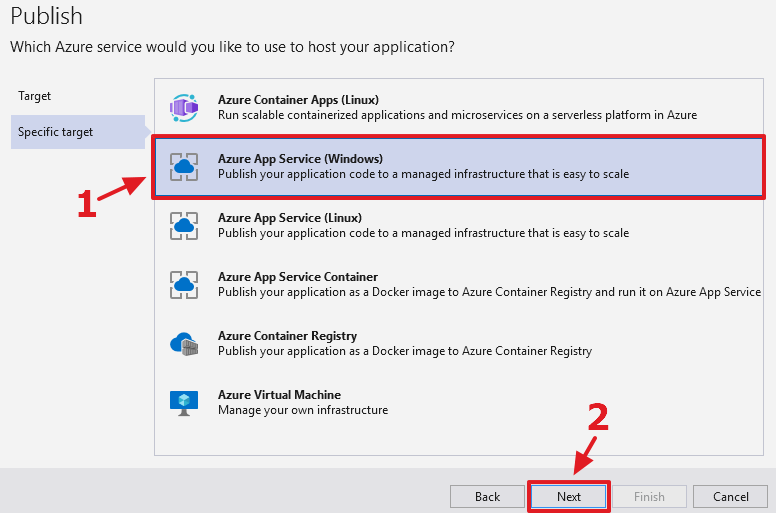Go to the Target step
Screen dimensions: 776x513
(35, 96)
